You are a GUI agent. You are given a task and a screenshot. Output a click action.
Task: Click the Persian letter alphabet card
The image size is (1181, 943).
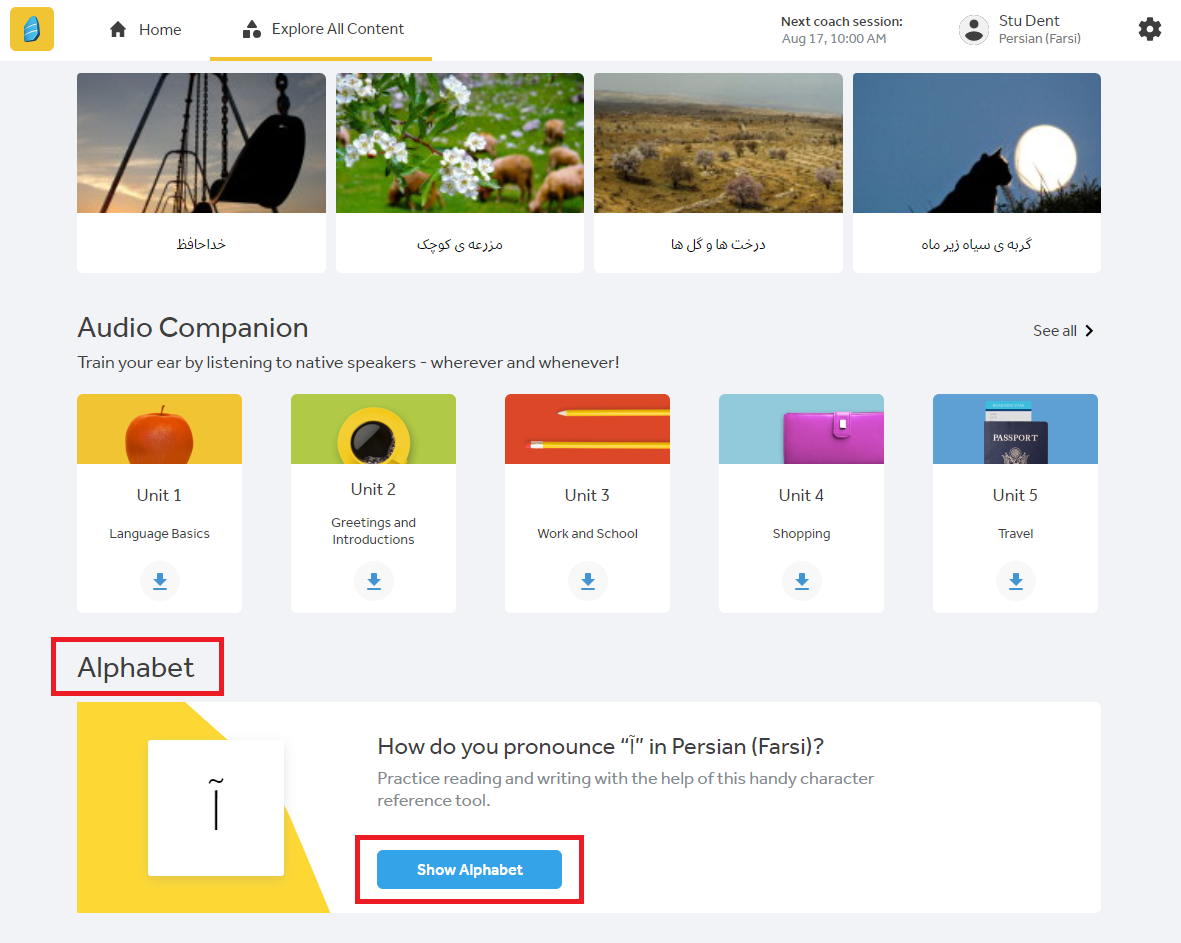(x=216, y=808)
